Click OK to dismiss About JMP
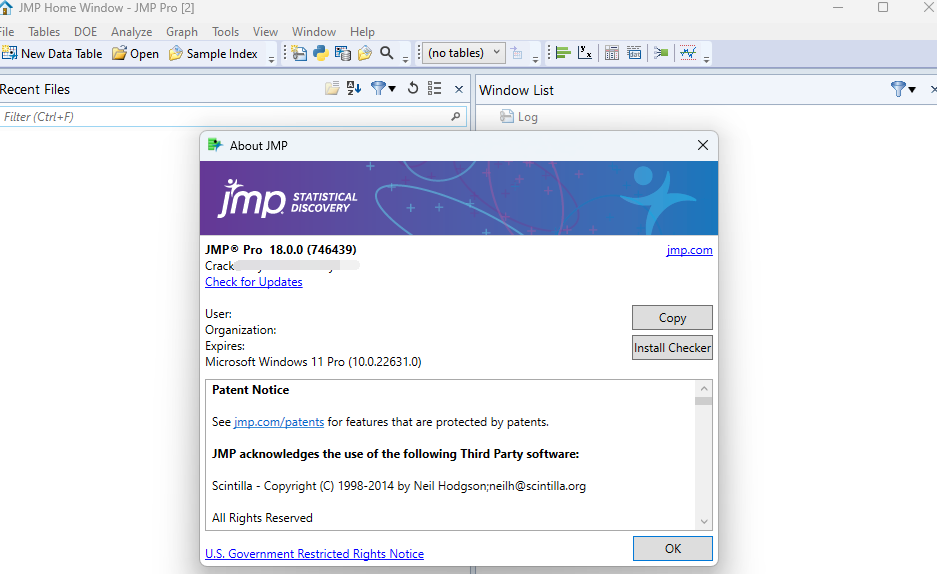The width and height of the screenshot is (937, 574). pyautogui.click(x=672, y=548)
